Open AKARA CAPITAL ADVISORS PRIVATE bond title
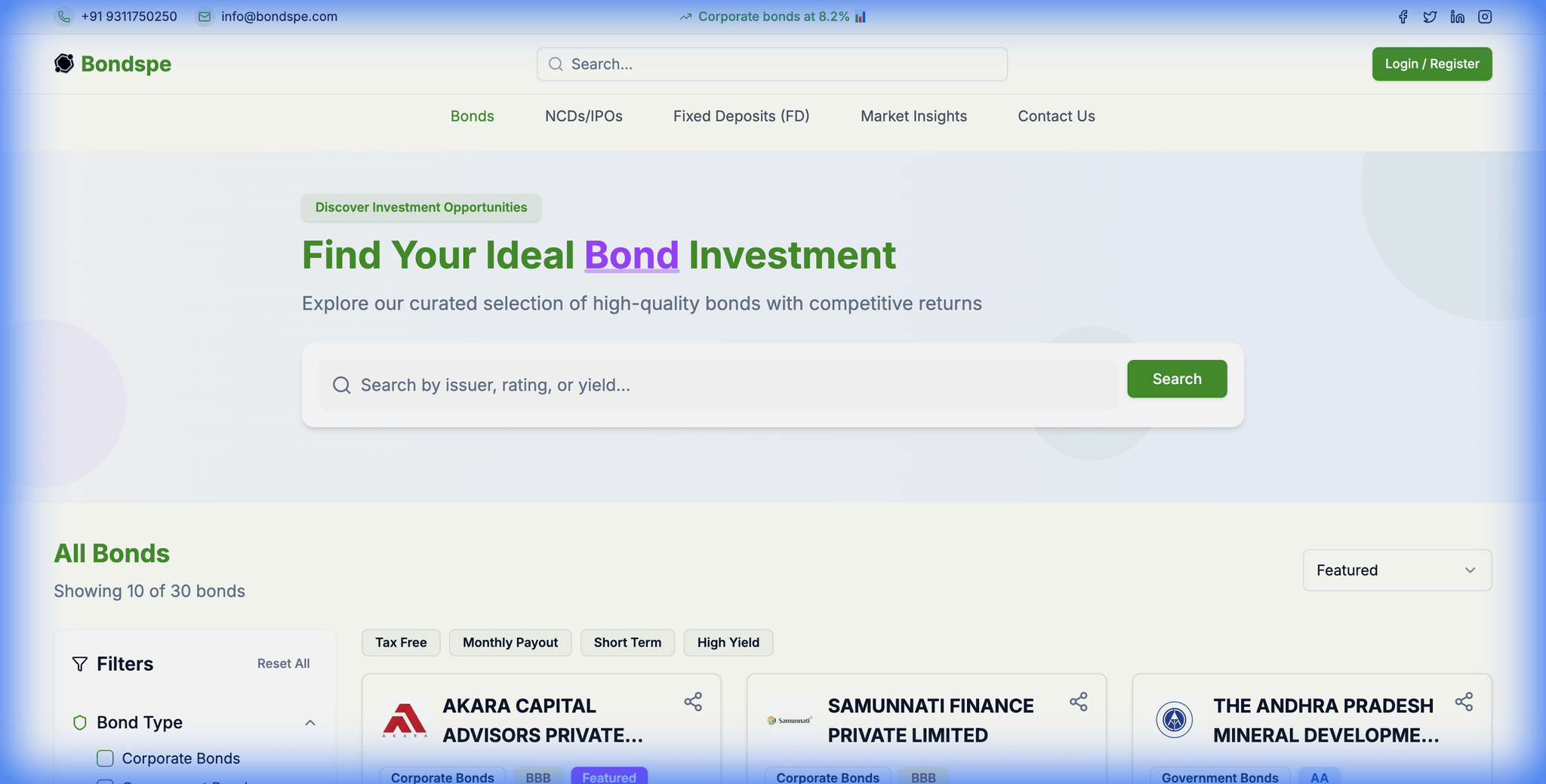The image size is (1546, 784). pos(543,721)
